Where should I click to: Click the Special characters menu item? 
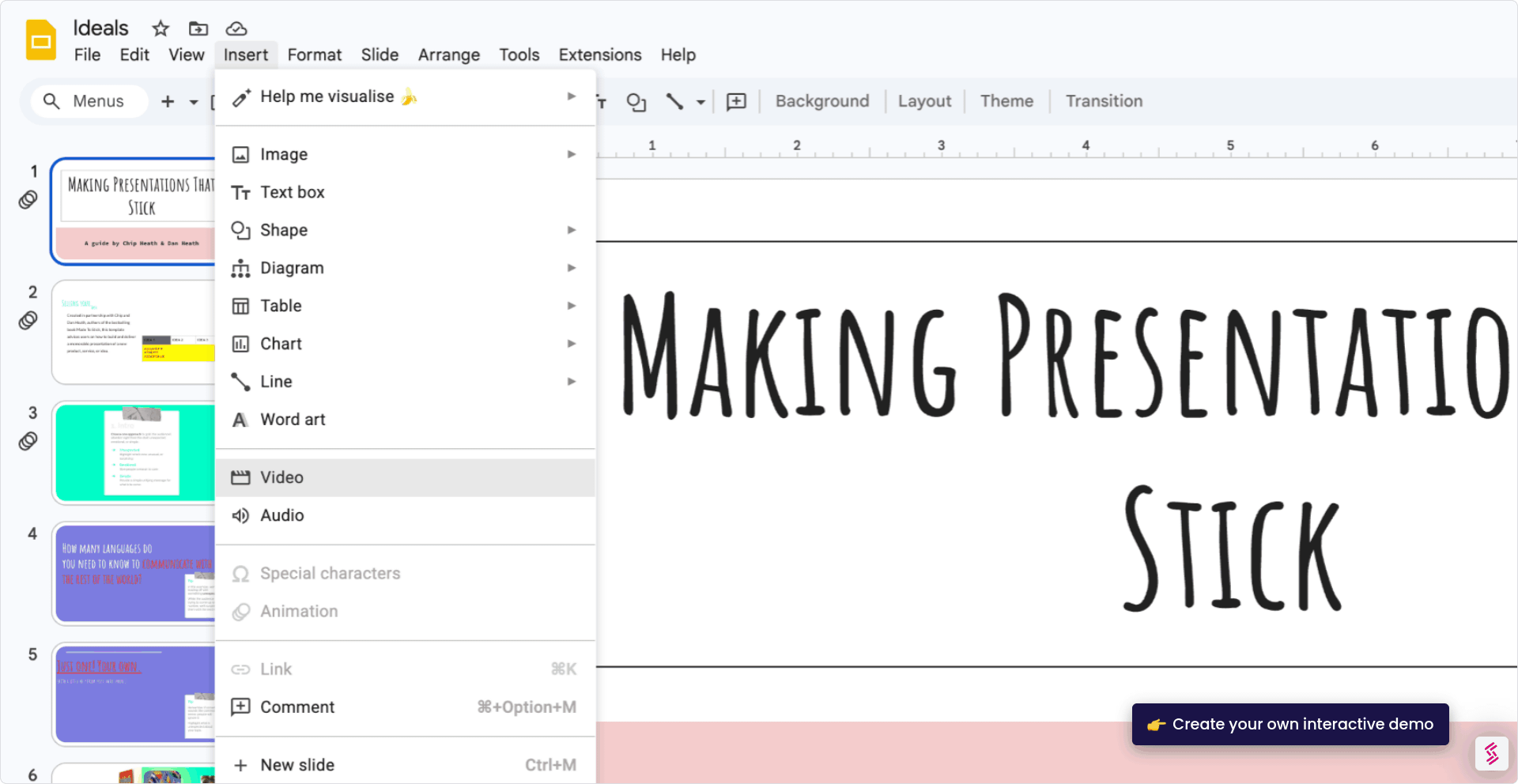pos(405,573)
